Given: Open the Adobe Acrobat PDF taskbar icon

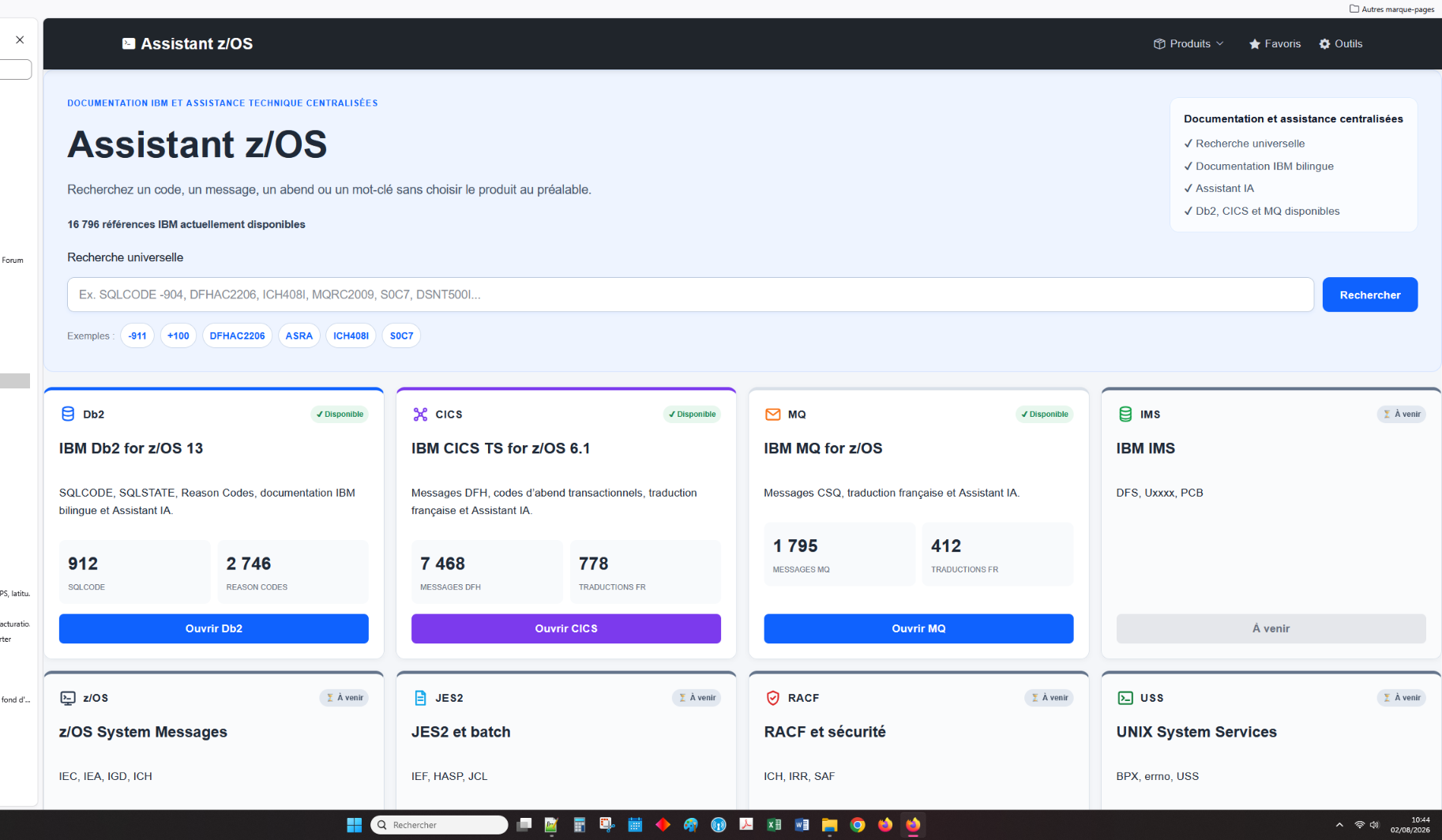Looking at the screenshot, I should (x=745, y=825).
